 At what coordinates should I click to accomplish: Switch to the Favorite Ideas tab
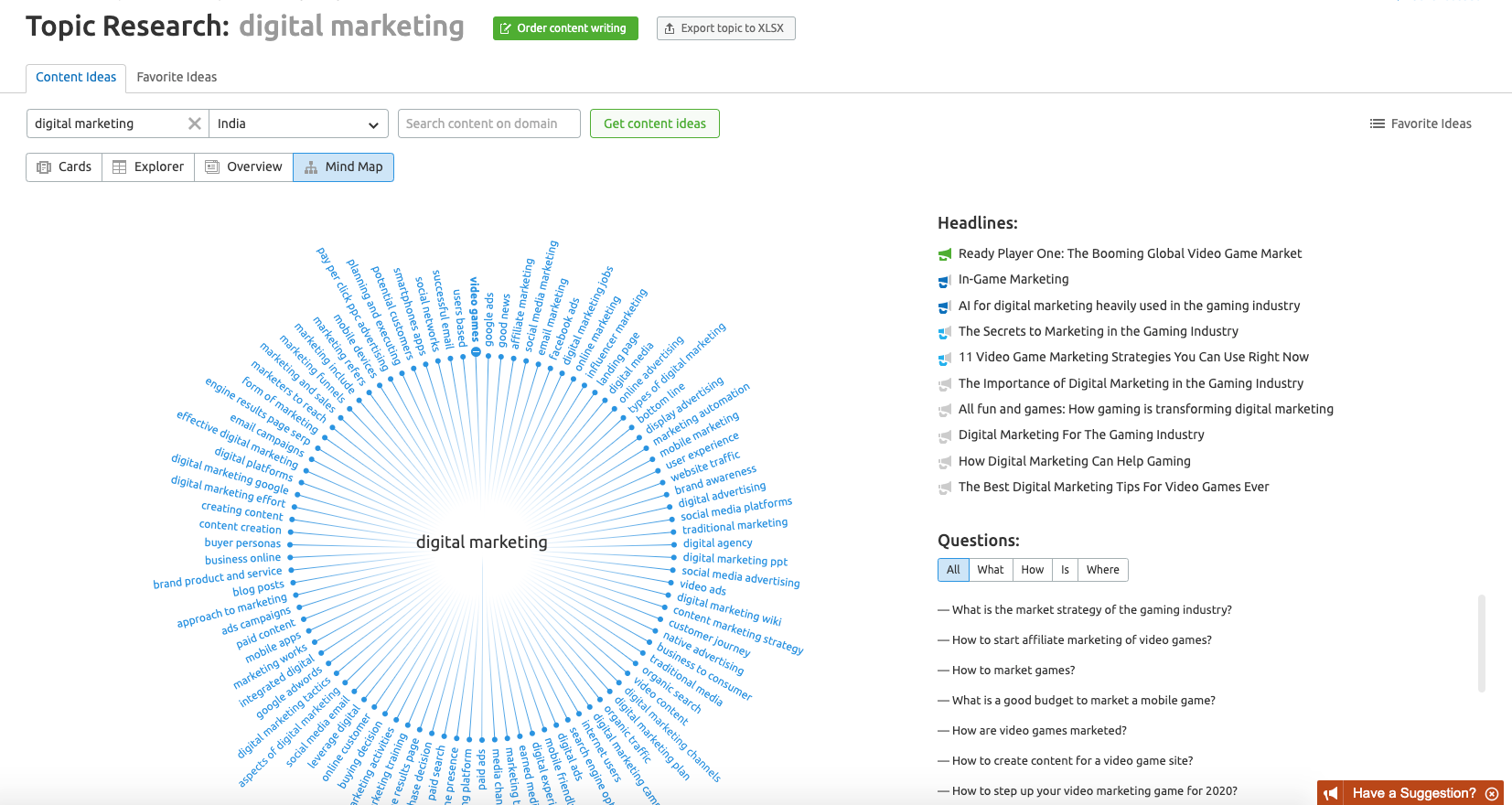coord(177,77)
